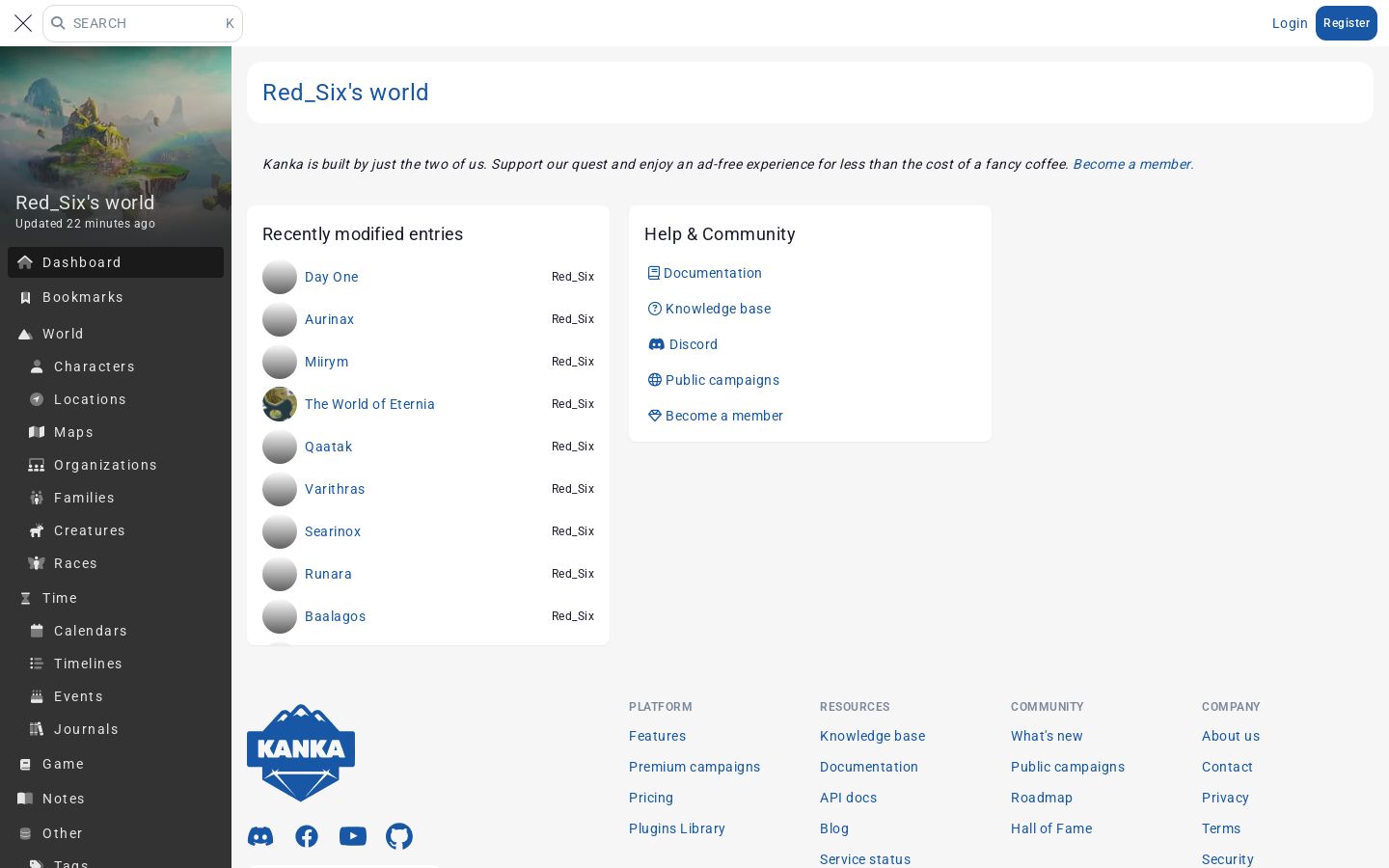
Task: Open the Baalagos entry
Action: click(x=335, y=616)
